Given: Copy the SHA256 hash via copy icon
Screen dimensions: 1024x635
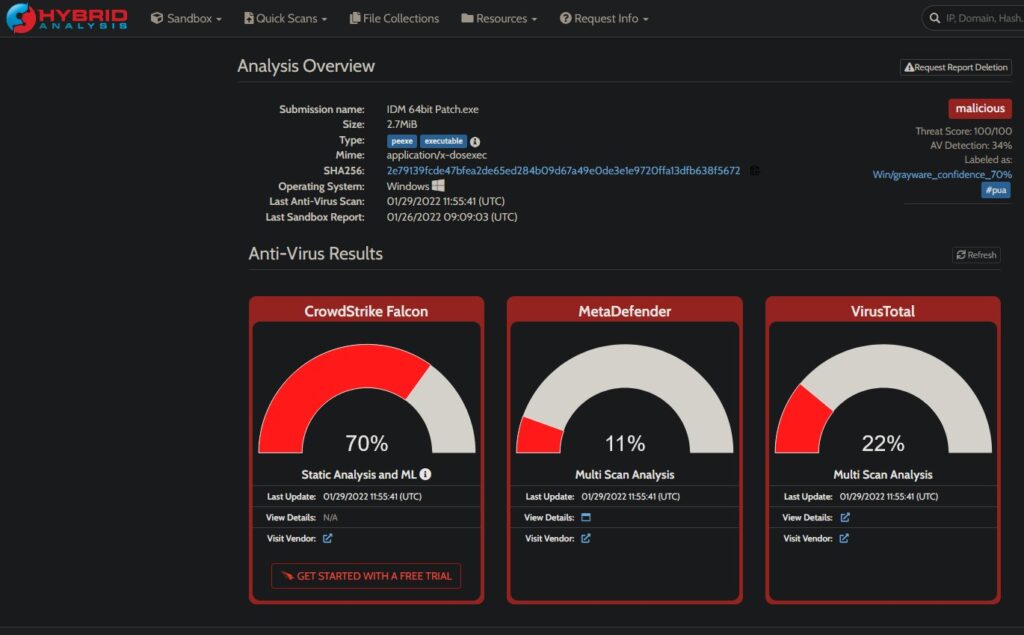Looking at the screenshot, I should pyautogui.click(x=754, y=171).
